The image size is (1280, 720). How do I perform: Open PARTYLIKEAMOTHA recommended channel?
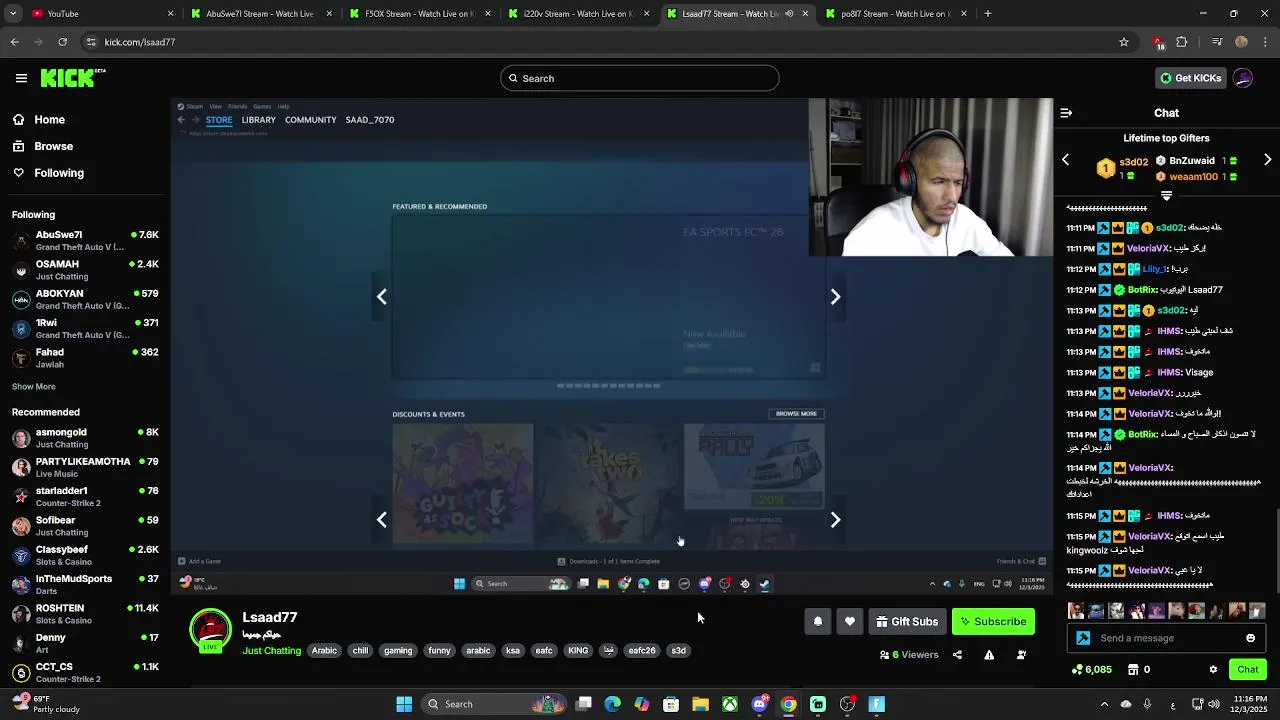(85, 467)
